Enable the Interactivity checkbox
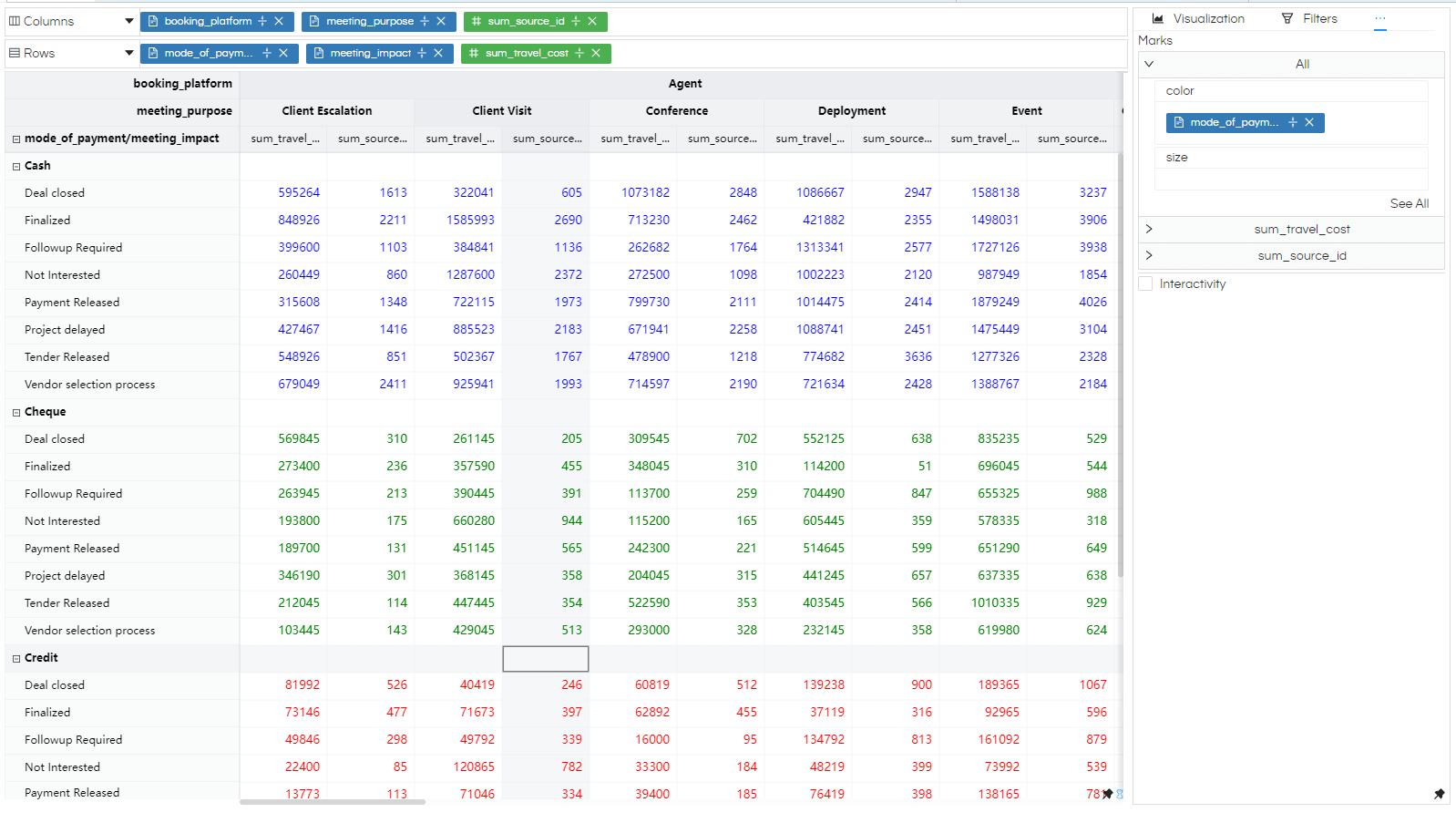The height and width of the screenshot is (823, 1456). 1146,283
